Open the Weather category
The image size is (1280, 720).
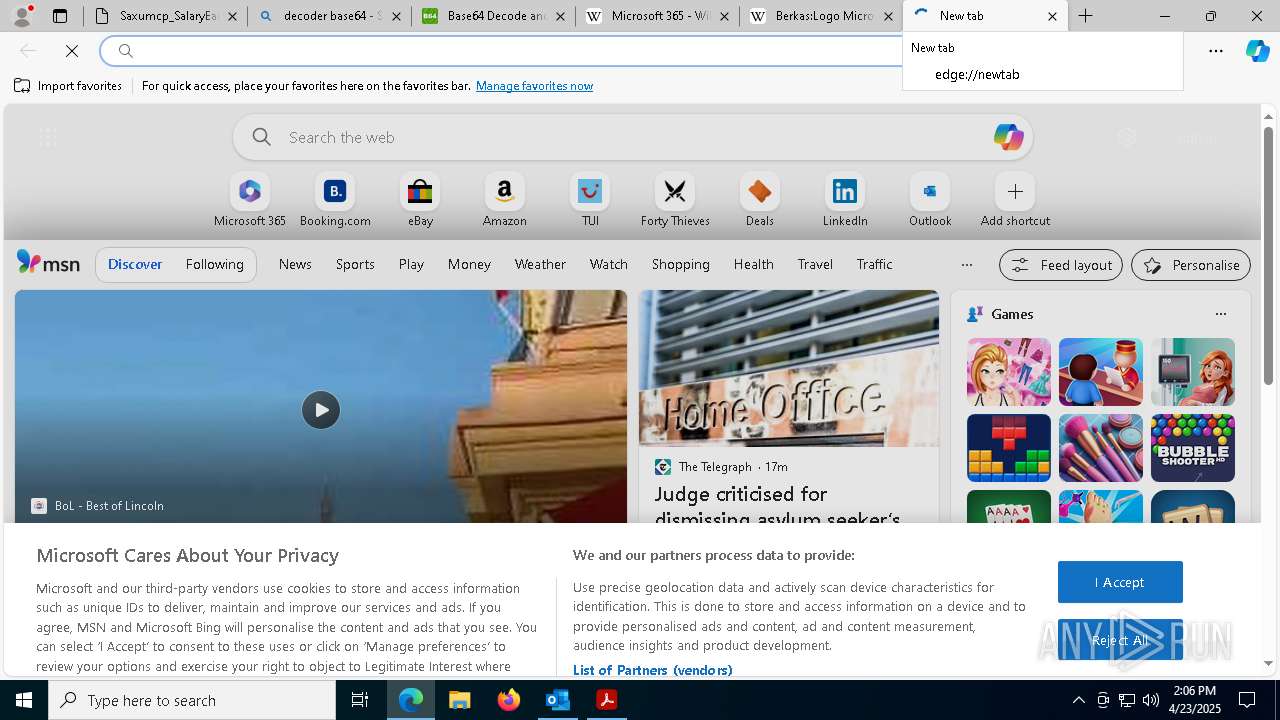pos(540,264)
